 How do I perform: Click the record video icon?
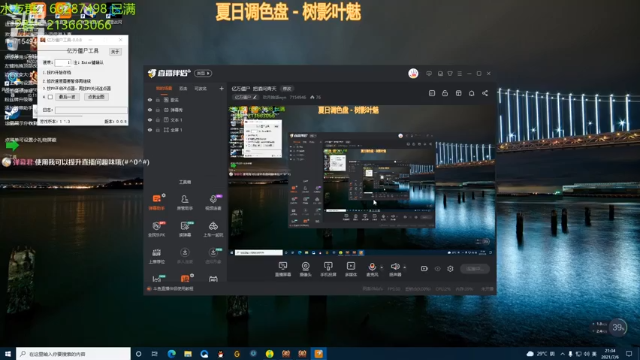click(424, 269)
